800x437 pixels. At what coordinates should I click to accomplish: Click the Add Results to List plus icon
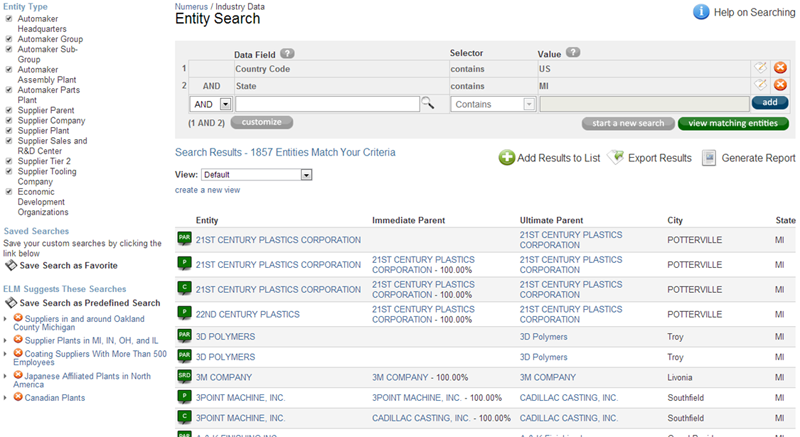(507, 158)
